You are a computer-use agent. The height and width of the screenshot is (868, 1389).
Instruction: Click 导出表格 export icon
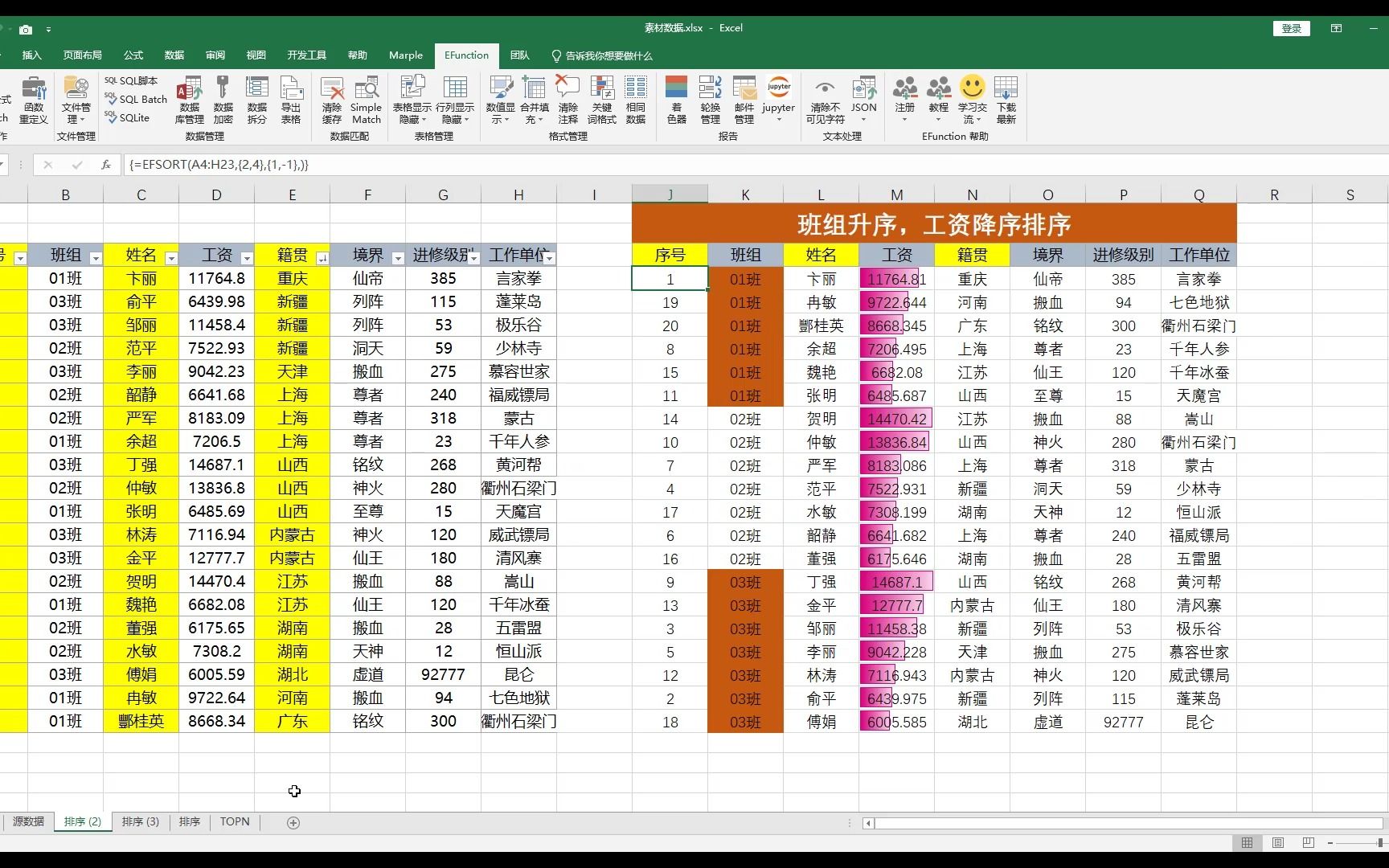291,100
